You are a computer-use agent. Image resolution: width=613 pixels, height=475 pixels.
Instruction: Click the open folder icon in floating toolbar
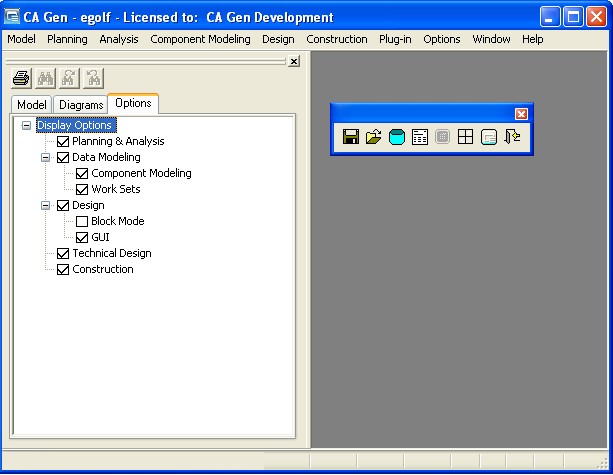(x=373, y=137)
